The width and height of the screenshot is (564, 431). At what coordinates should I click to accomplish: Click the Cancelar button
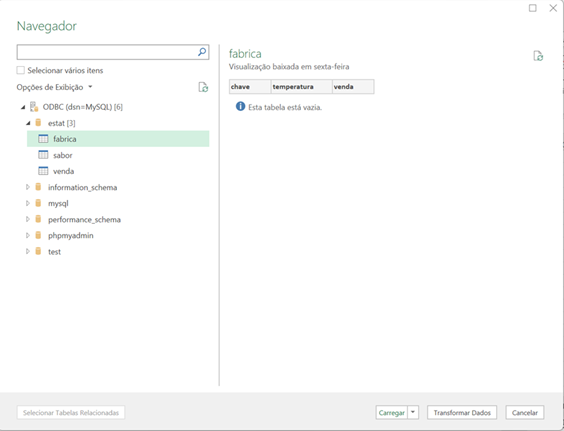tap(525, 412)
